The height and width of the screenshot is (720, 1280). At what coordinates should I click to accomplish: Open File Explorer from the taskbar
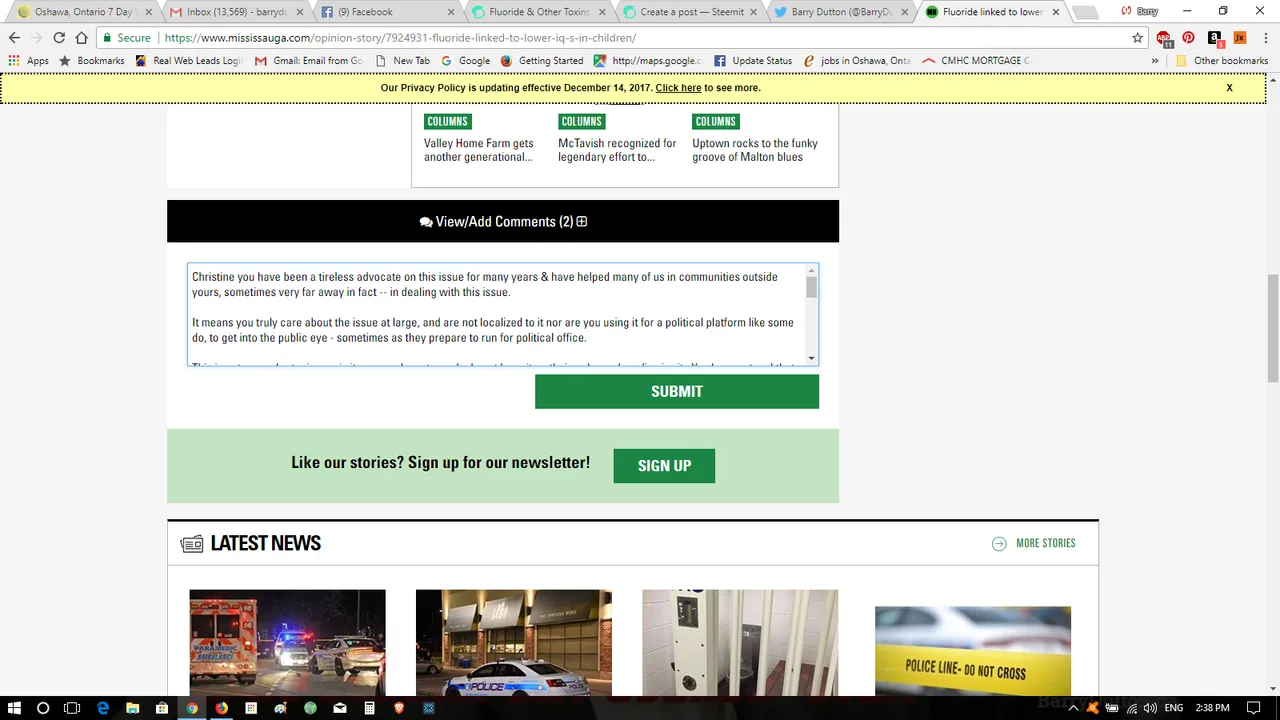click(132, 708)
